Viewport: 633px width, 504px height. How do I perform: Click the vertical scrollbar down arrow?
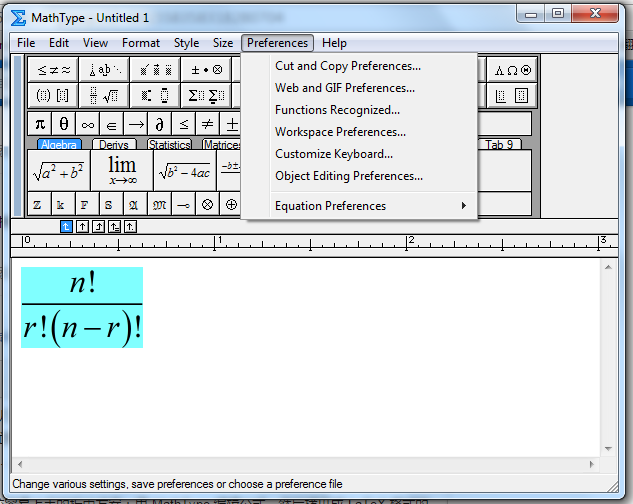coord(608,449)
